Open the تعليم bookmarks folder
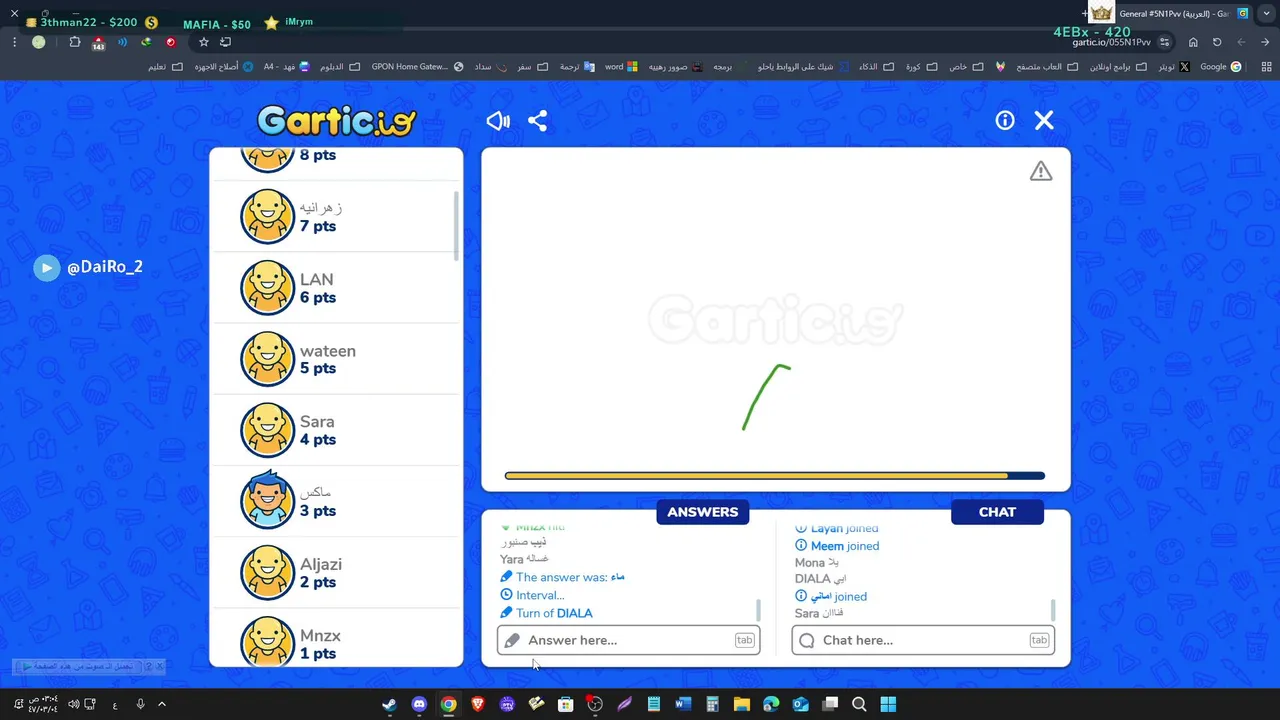The width and height of the screenshot is (1280, 720). [x=165, y=67]
